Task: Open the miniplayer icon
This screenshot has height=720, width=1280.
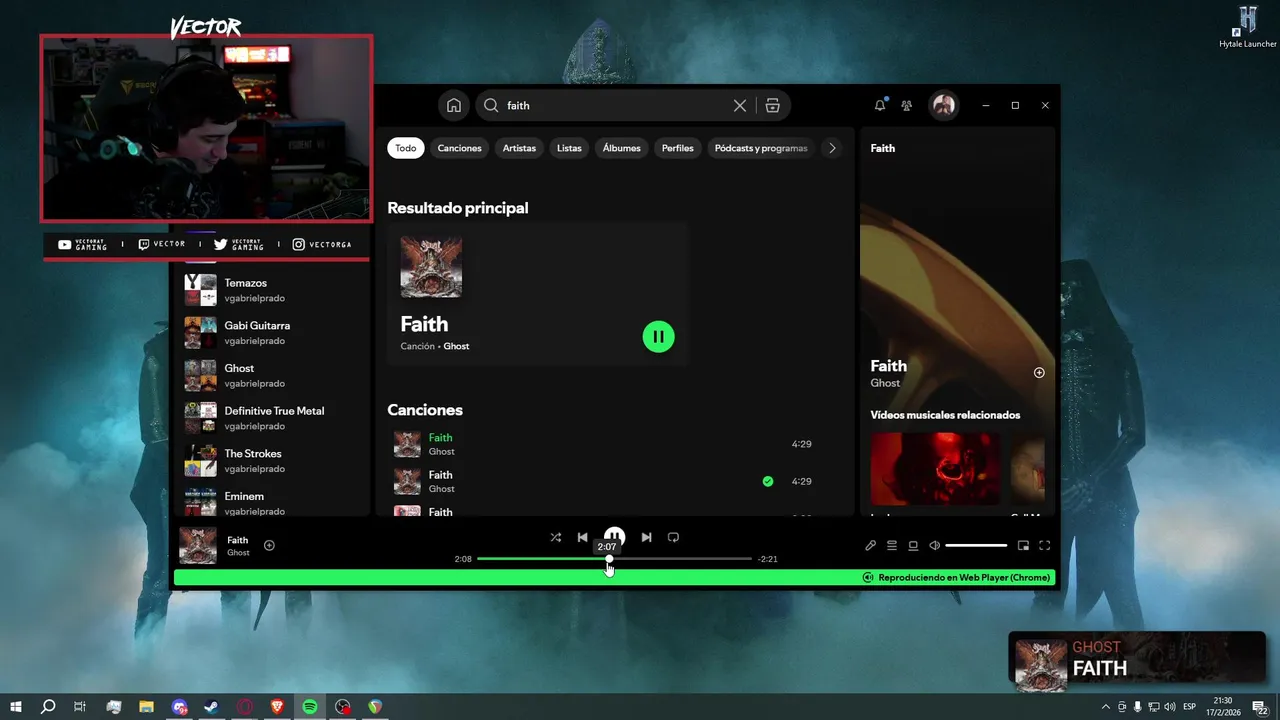Action: (1023, 545)
